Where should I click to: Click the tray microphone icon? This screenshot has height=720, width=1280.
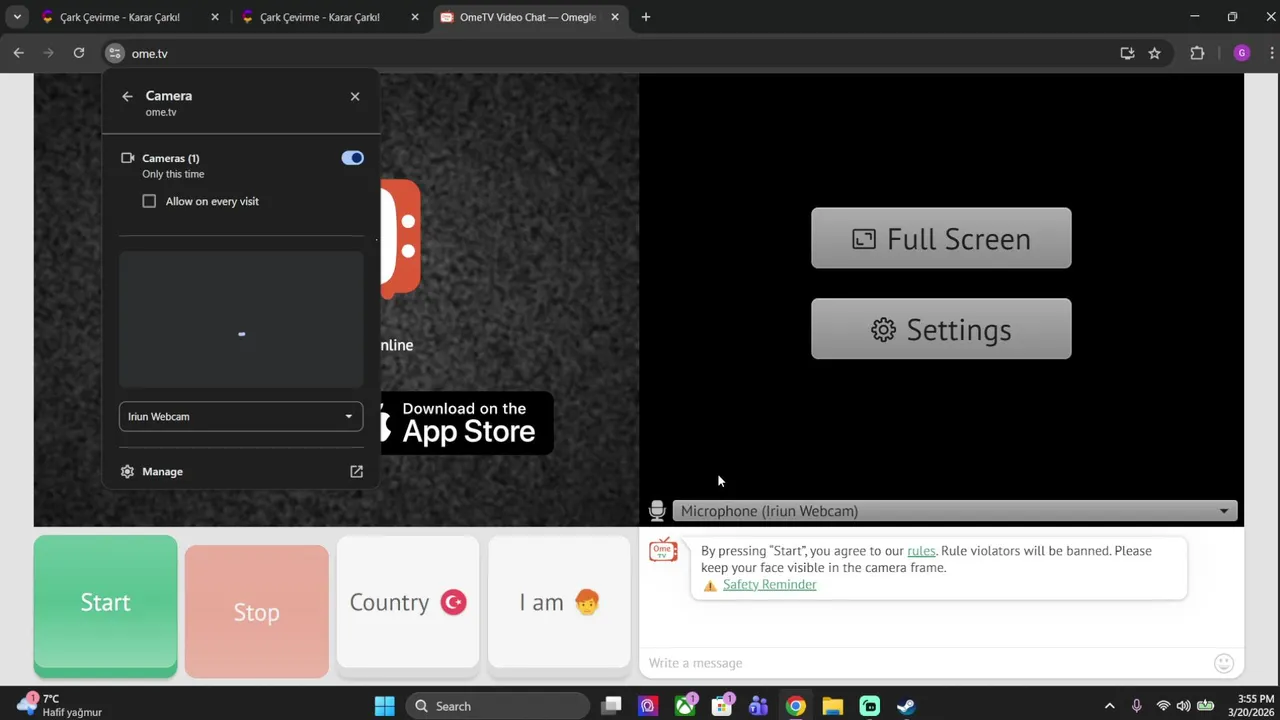1136,706
